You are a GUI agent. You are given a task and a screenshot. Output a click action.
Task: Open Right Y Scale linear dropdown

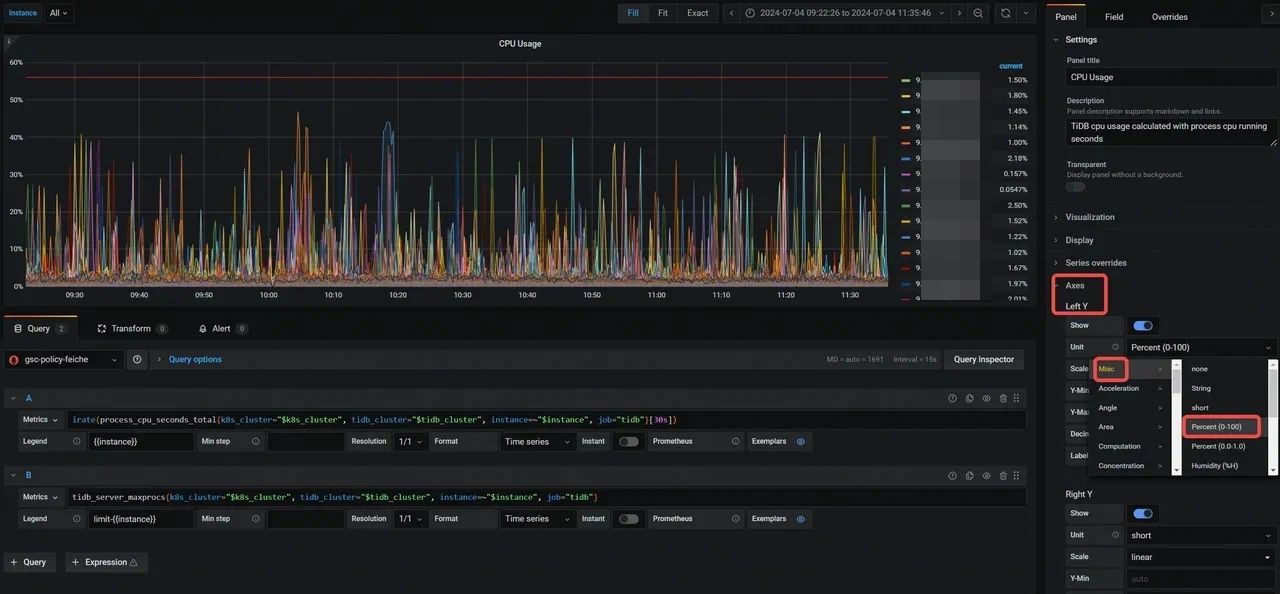point(1201,557)
